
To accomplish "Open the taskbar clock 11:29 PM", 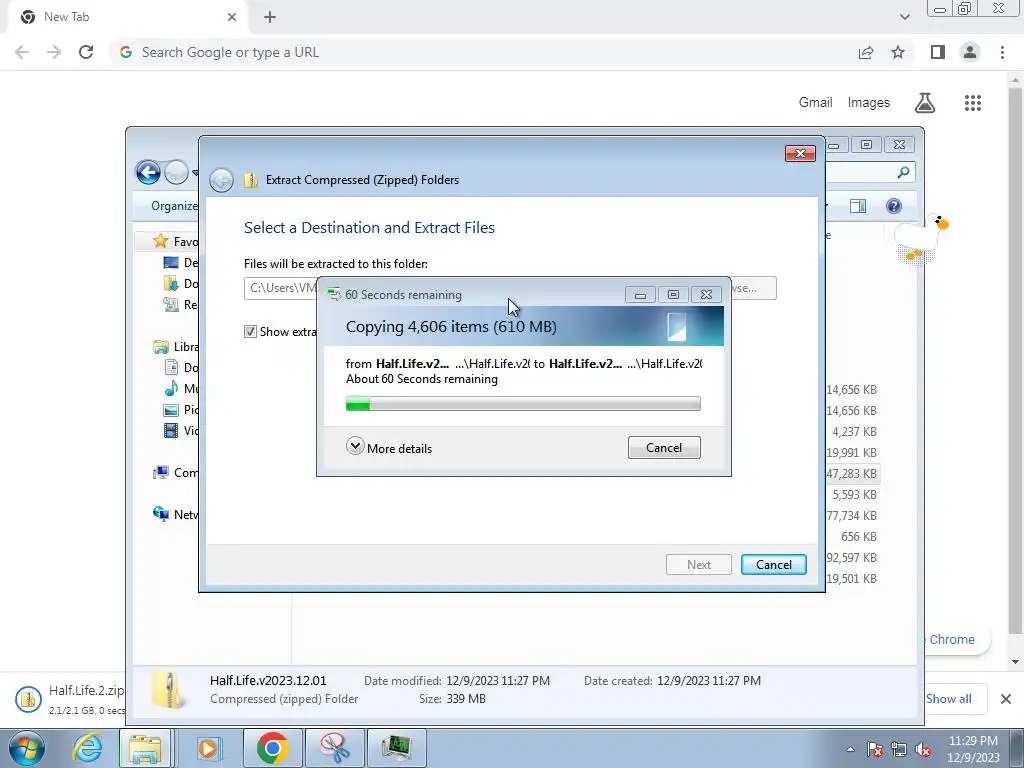I will click(x=973, y=749).
